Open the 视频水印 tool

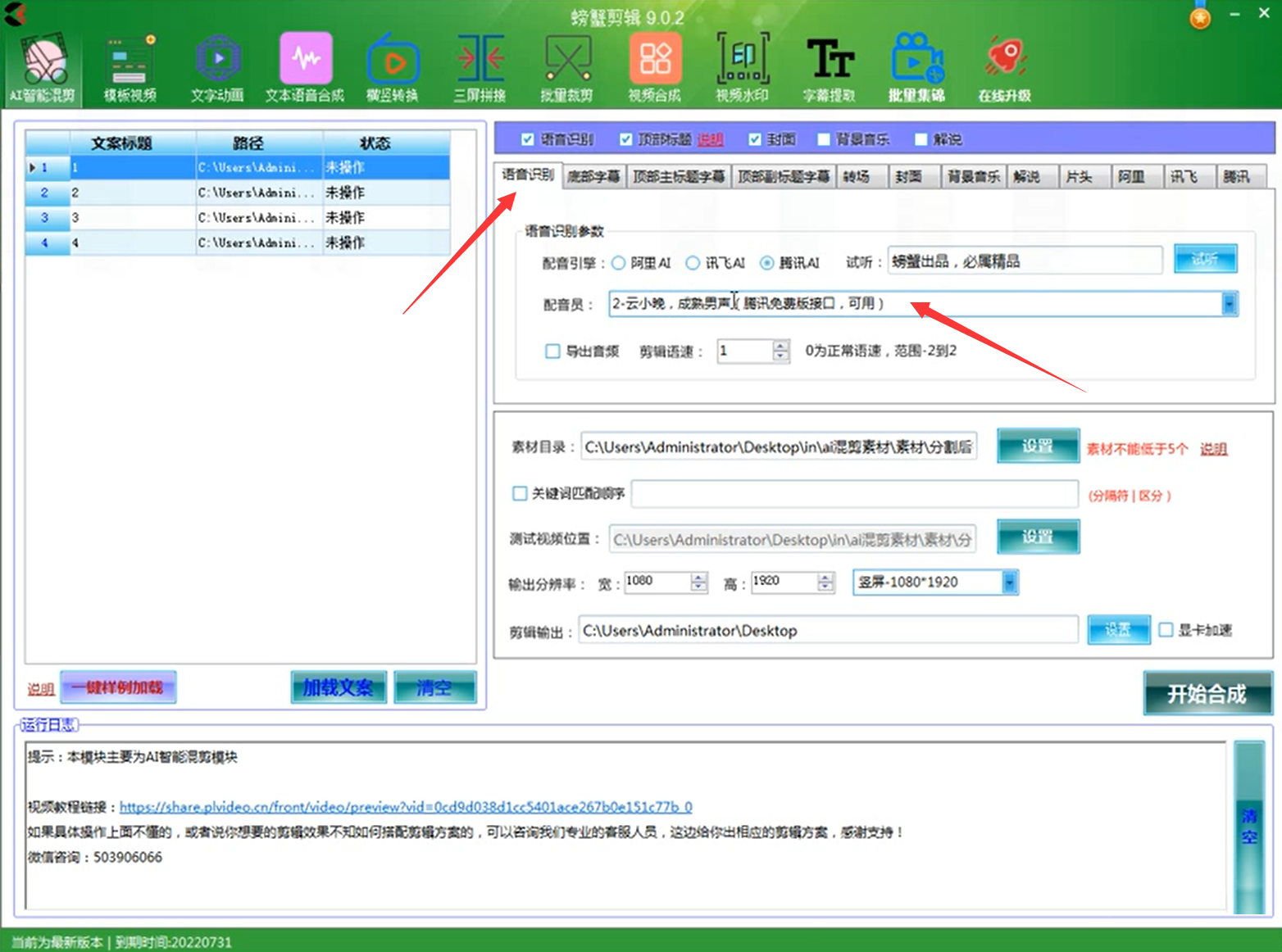pyautogui.click(x=743, y=69)
